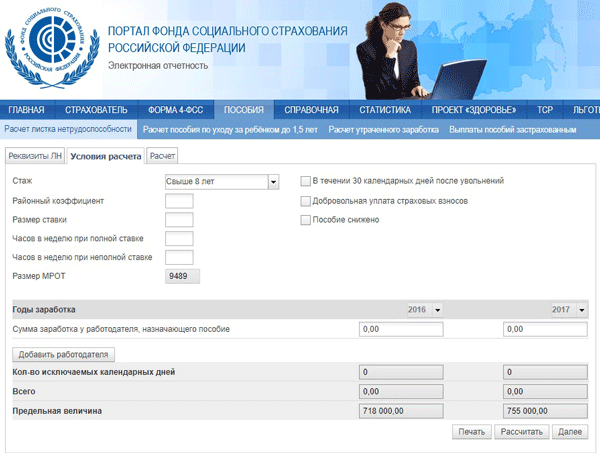
Task: Click the Районный коэффициент input field
Action: point(178,201)
